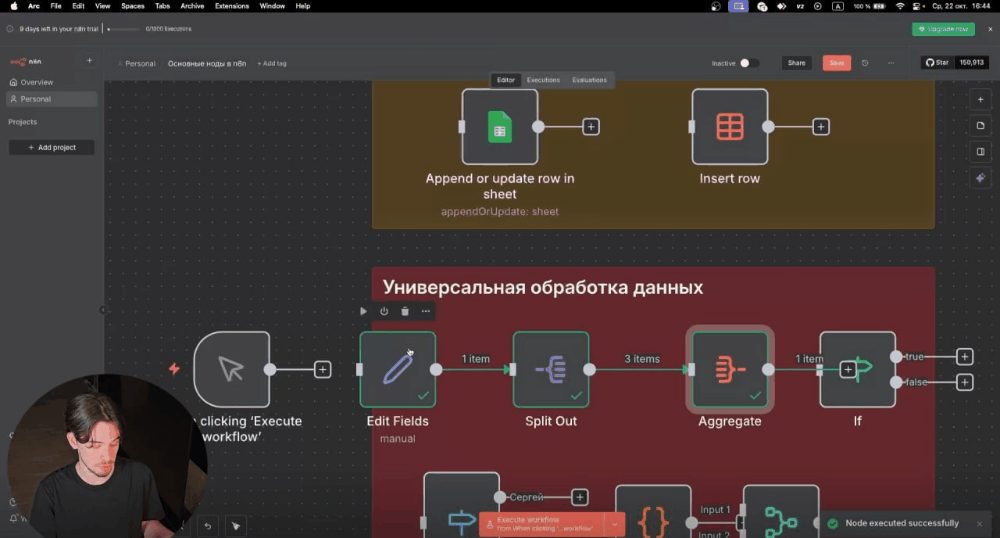The width and height of the screenshot is (1000, 538).
Task: Open the Overview sidebar item
Action: pyautogui.click(x=51, y=82)
